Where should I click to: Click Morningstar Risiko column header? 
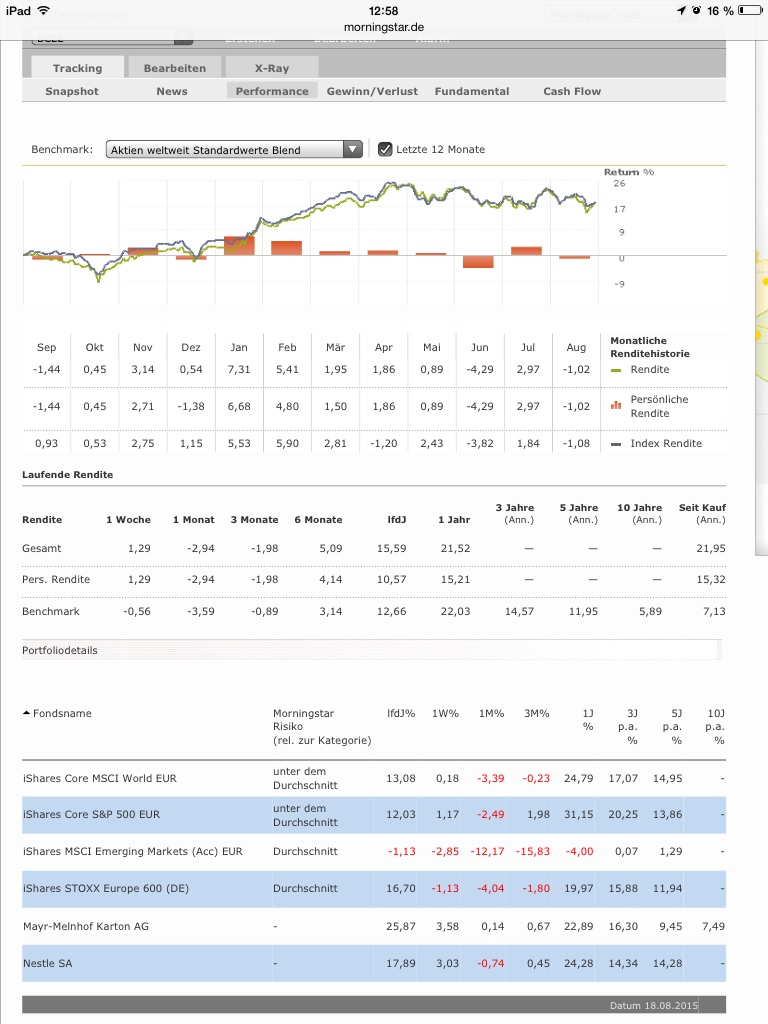[x=322, y=727]
